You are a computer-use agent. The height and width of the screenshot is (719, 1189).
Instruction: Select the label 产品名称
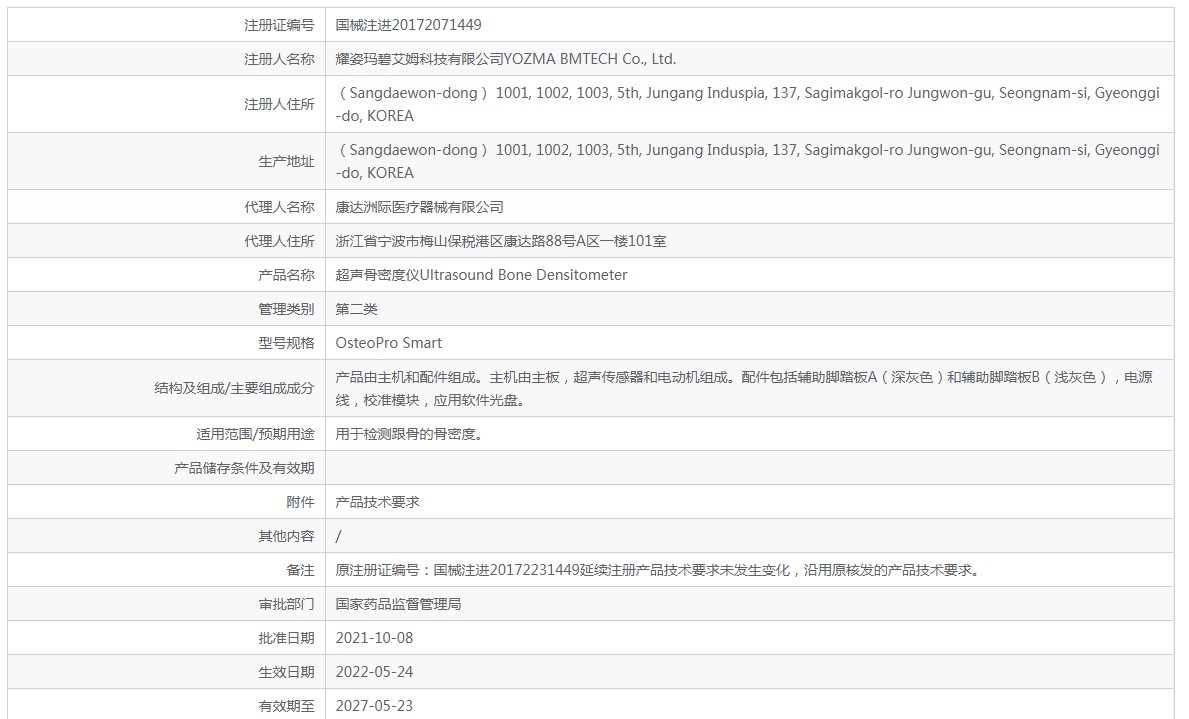tap(286, 275)
